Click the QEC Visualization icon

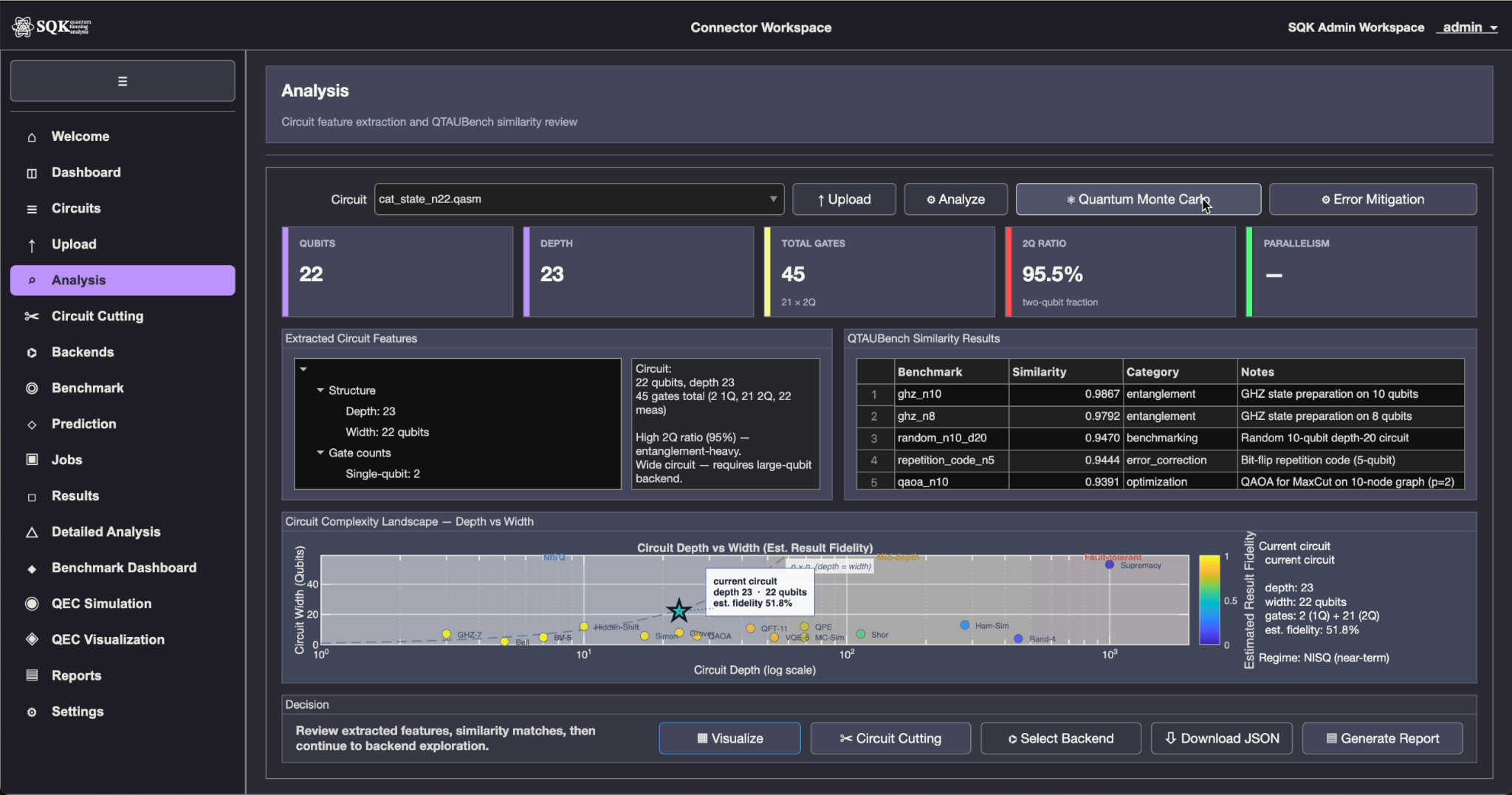click(x=32, y=639)
